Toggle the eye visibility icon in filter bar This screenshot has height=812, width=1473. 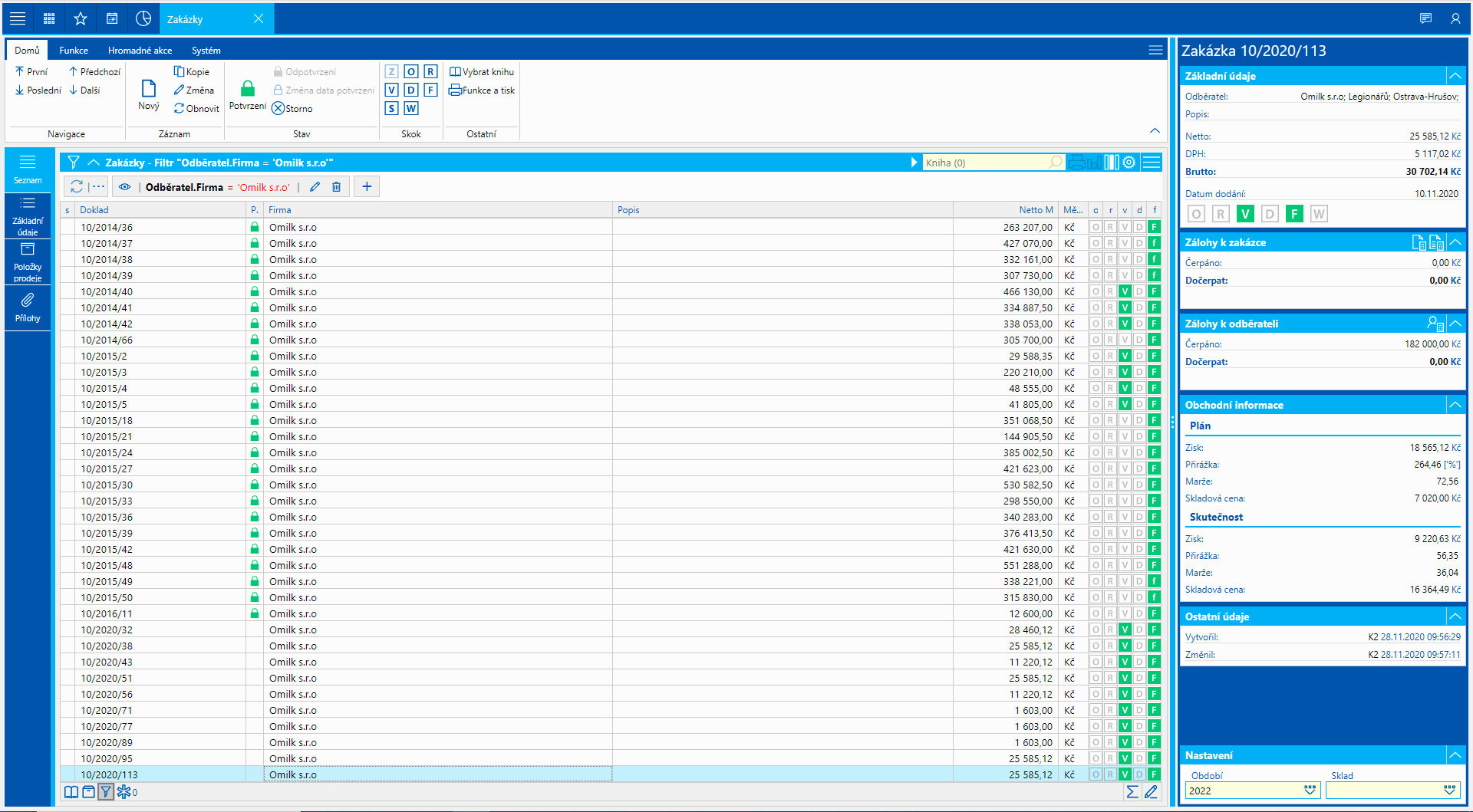(x=124, y=187)
